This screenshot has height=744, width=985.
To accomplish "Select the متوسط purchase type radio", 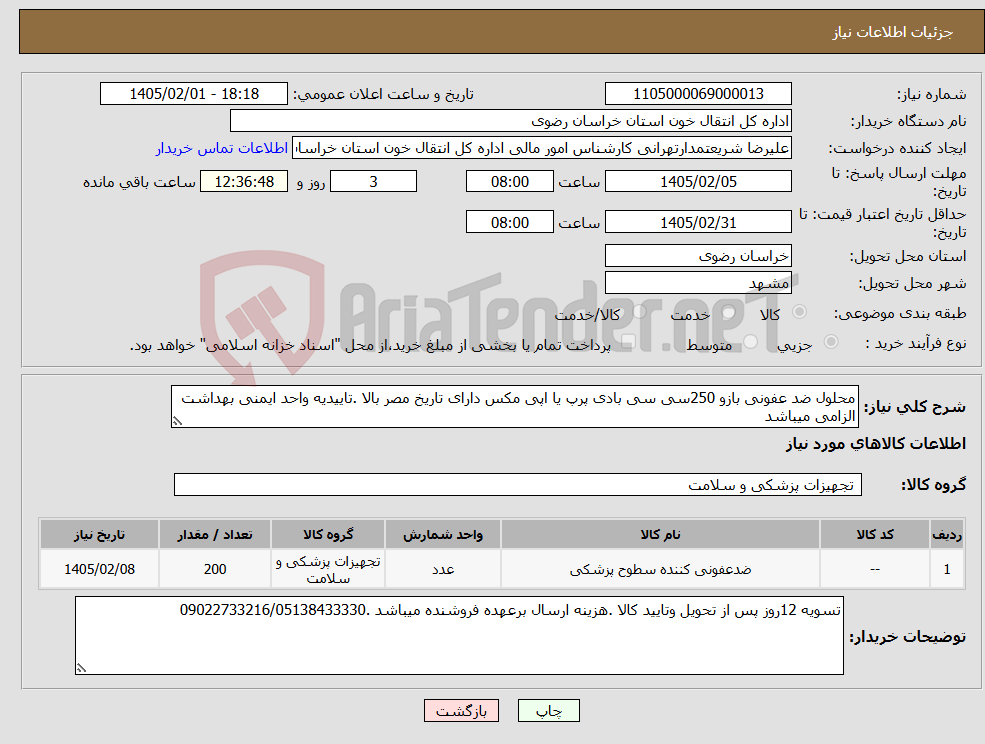I will [x=750, y=342].
